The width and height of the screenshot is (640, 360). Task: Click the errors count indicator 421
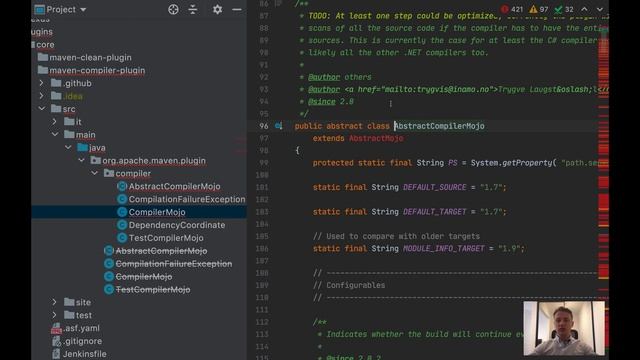pos(512,9)
